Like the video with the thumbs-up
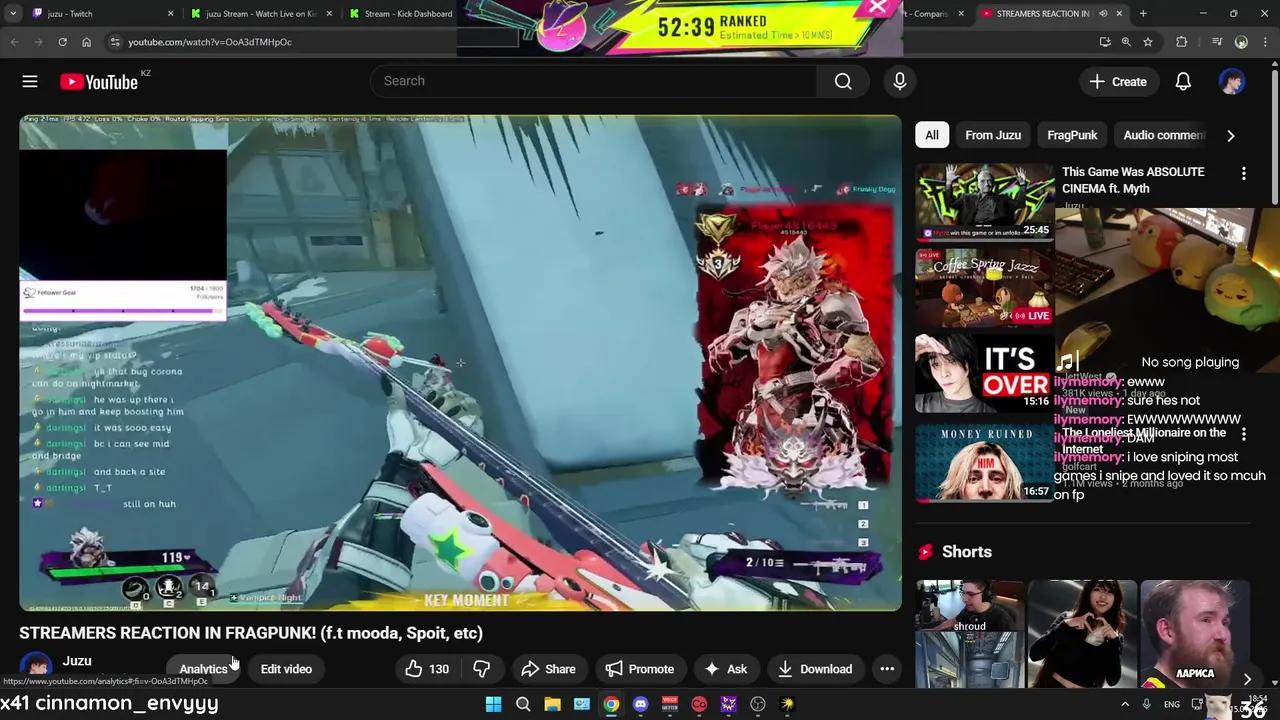1280x720 pixels. pos(415,668)
